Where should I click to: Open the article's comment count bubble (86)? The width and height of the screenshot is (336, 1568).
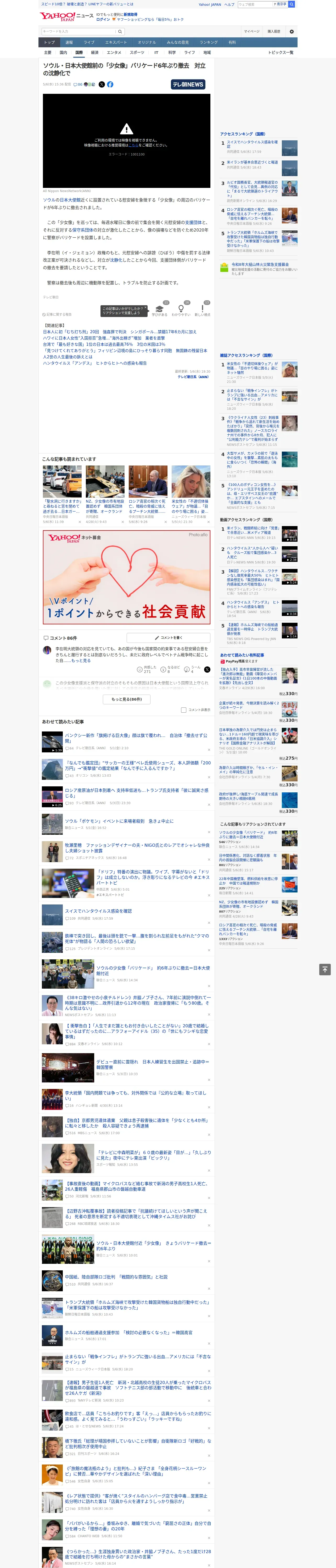[x=78, y=85]
